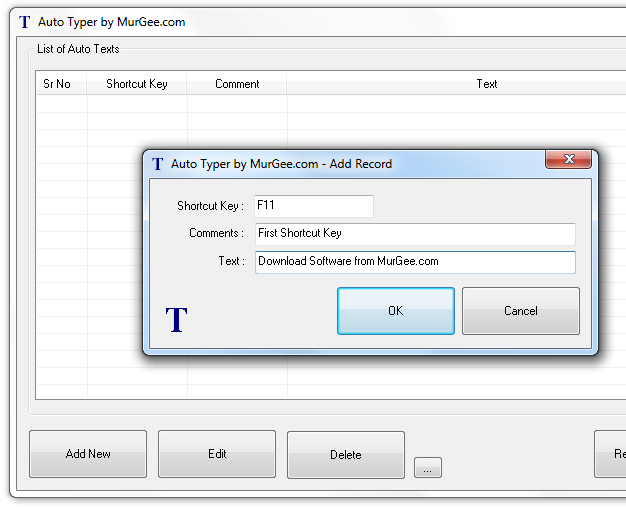
Task: Click the Comment column header
Action: tap(237, 84)
